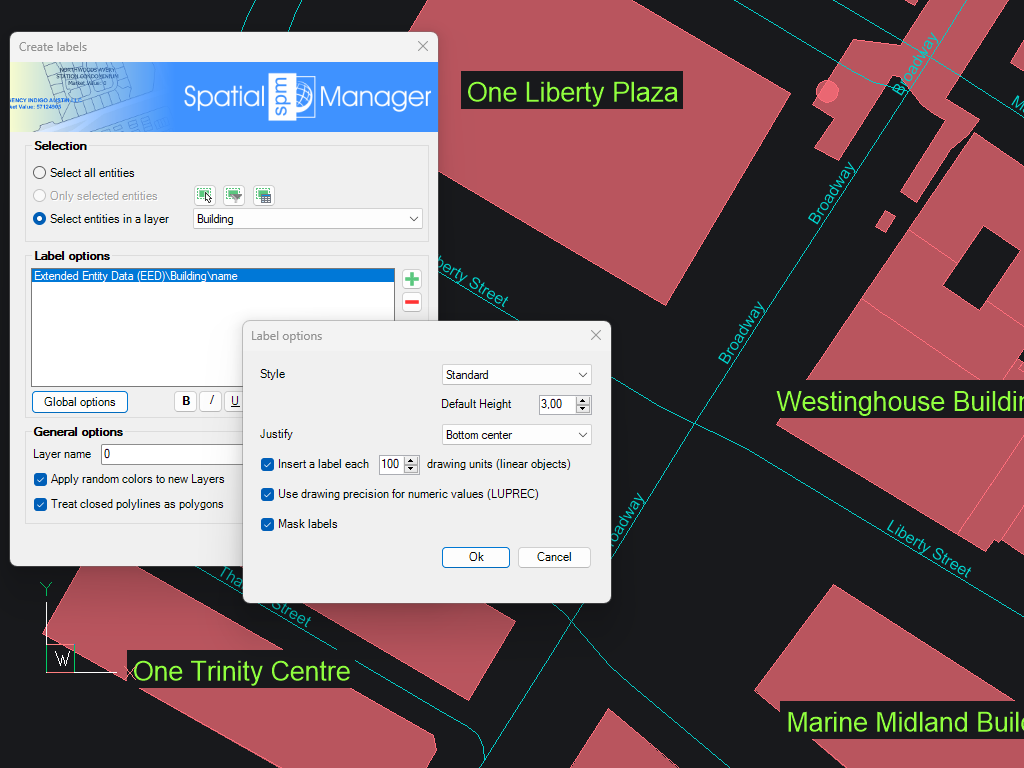
Task: Cancel the Label options dialog
Action: tap(554, 557)
